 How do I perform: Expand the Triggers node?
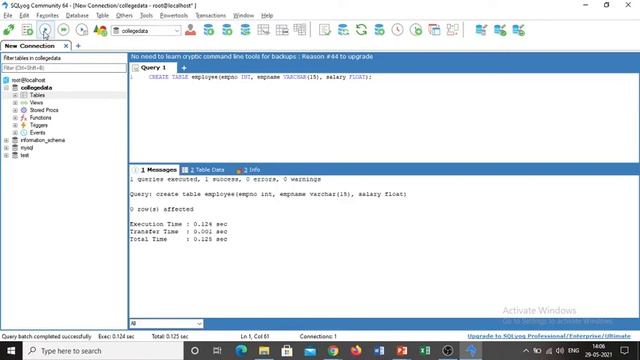(x=15, y=125)
